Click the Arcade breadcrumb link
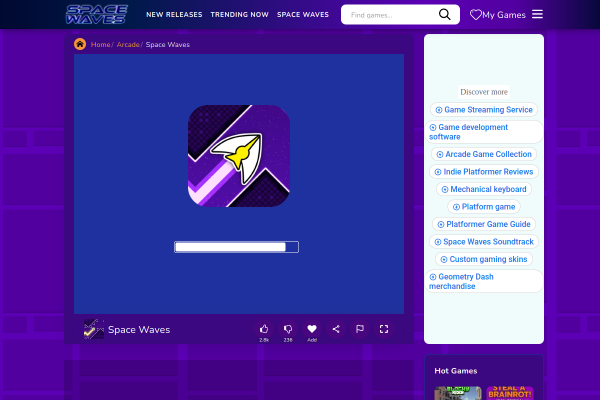 [128, 45]
